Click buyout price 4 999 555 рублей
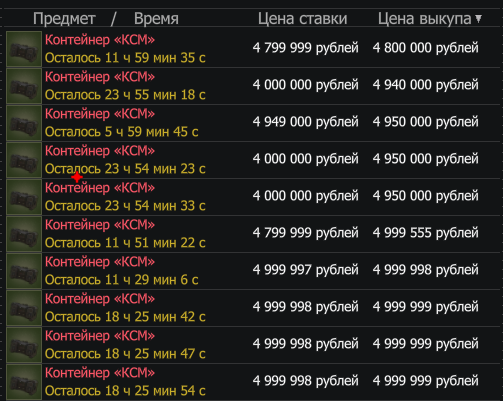The height and width of the screenshot is (401, 503). (425, 233)
